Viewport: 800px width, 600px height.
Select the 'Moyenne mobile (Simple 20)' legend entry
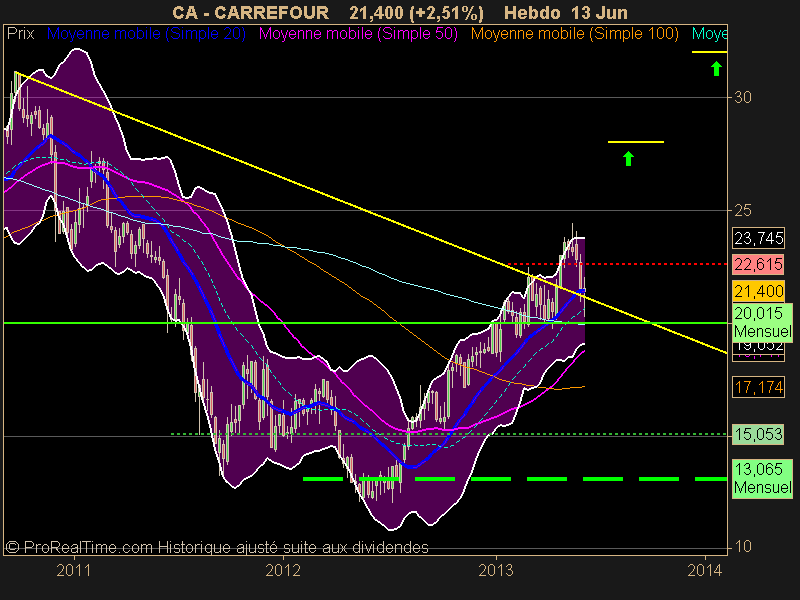(x=146, y=34)
